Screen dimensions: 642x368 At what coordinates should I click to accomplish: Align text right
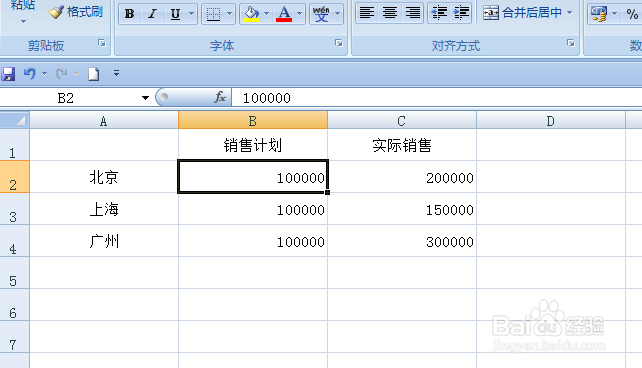click(412, 13)
